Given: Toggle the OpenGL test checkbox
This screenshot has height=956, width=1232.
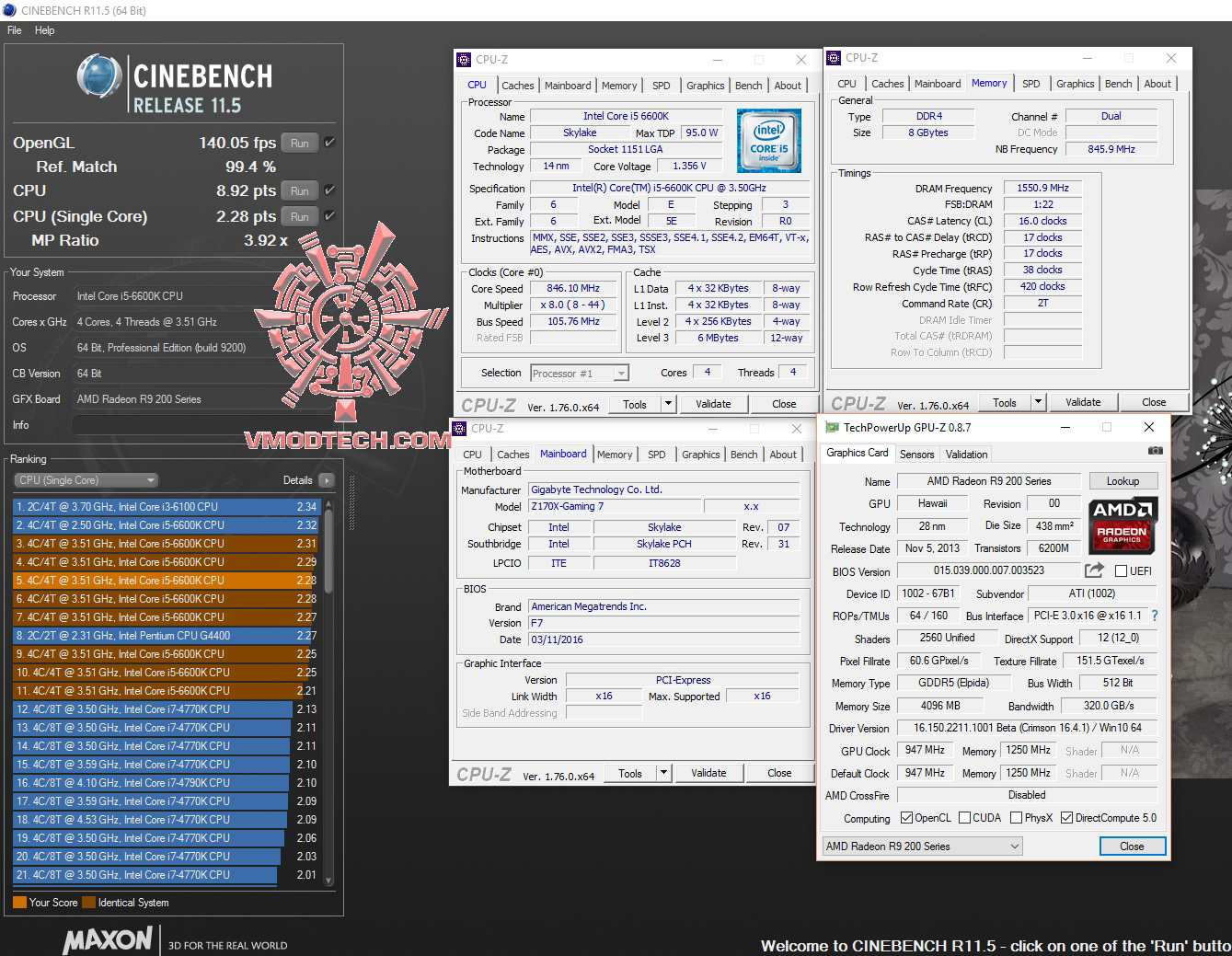Looking at the screenshot, I should 329,143.
